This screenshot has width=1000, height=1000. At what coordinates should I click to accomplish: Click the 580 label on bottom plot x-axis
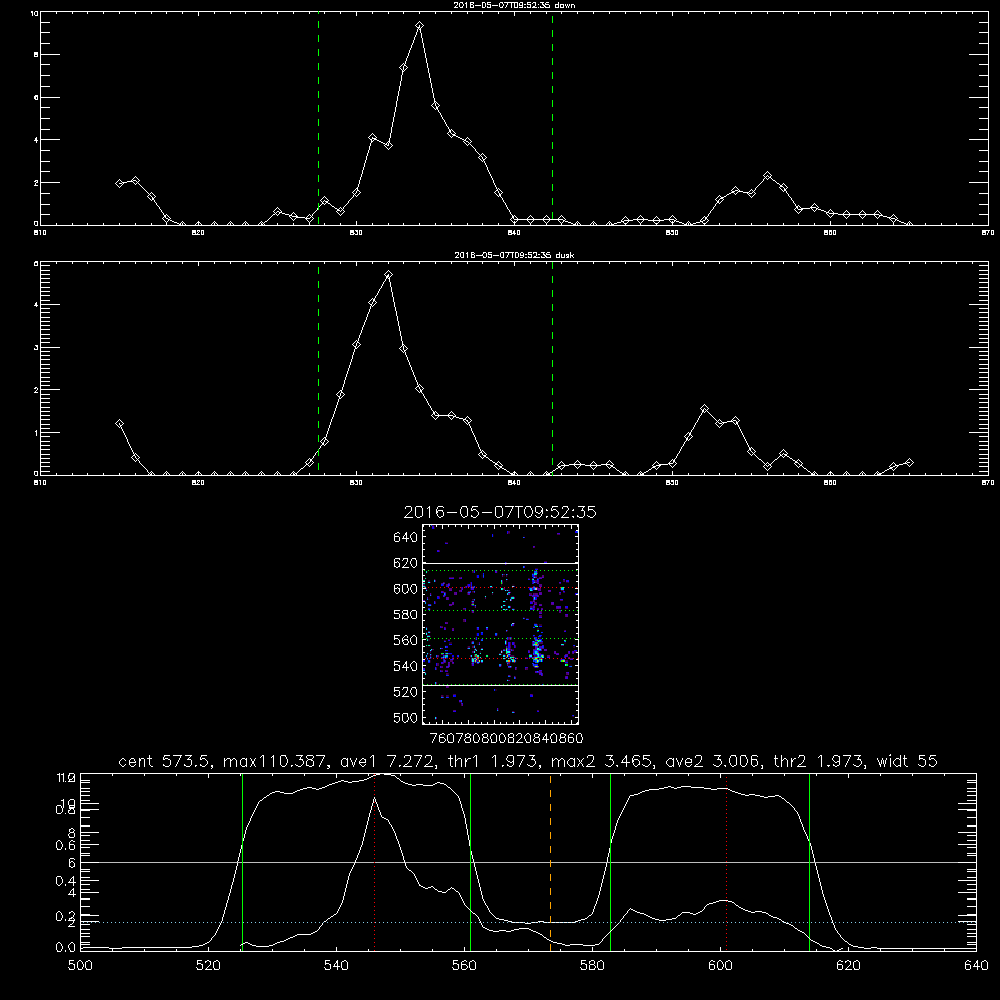592,966
